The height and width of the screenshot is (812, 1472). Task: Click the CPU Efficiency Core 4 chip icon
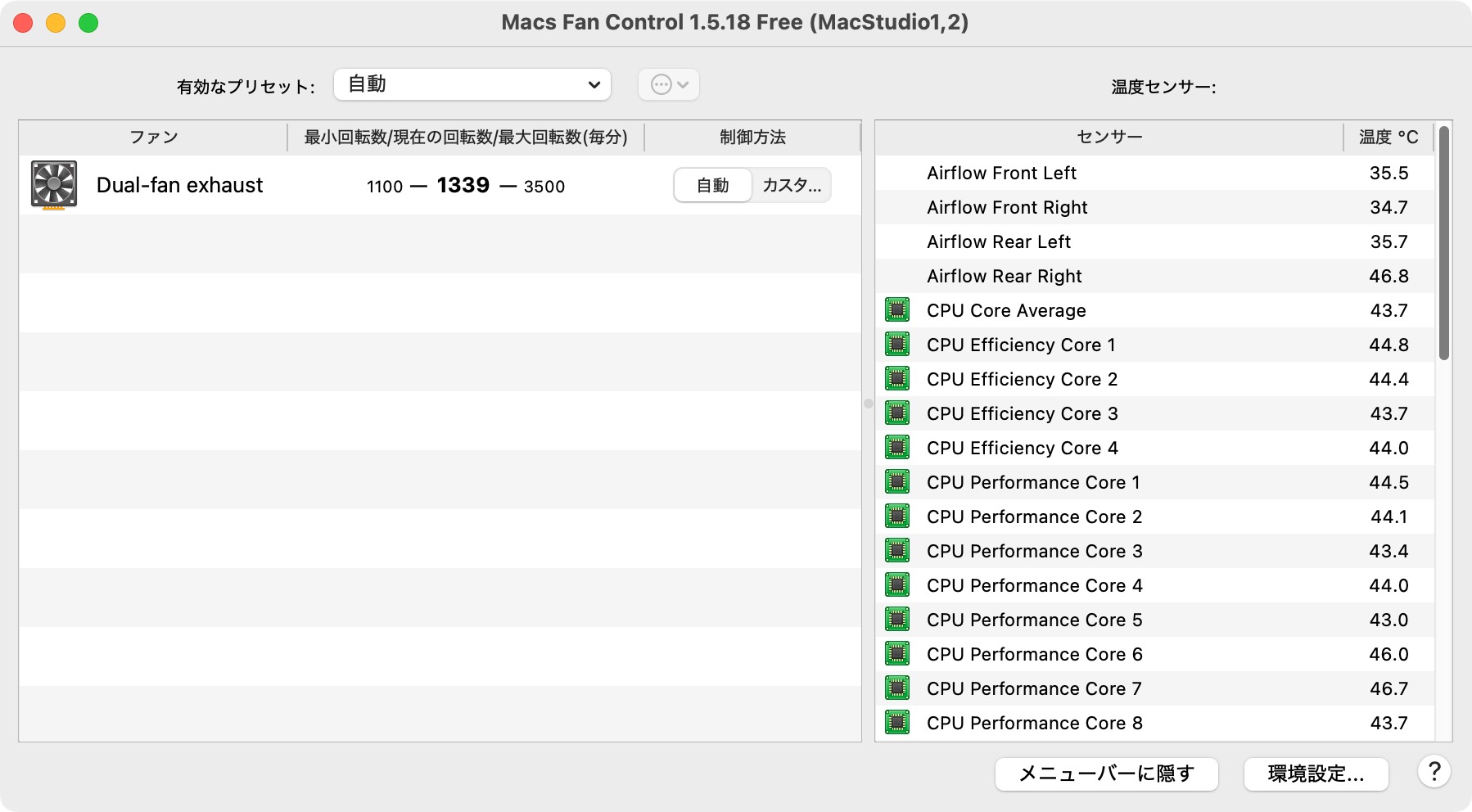coord(898,448)
